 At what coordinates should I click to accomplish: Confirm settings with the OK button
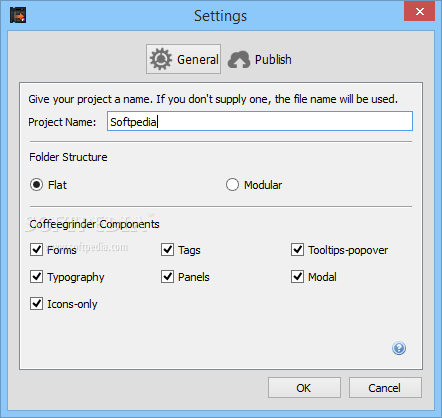click(x=304, y=388)
